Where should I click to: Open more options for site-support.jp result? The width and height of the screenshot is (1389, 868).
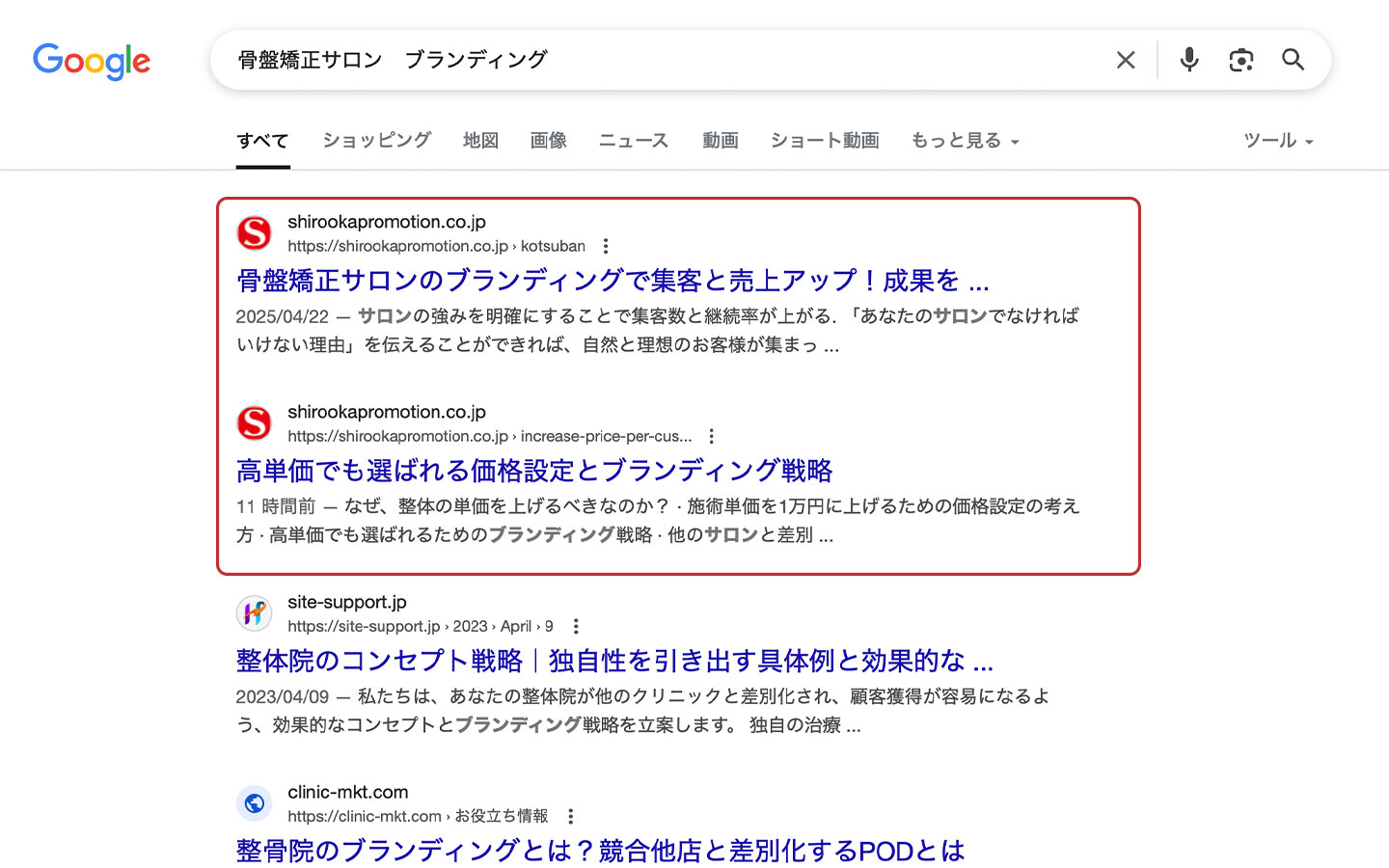tap(576, 626)
